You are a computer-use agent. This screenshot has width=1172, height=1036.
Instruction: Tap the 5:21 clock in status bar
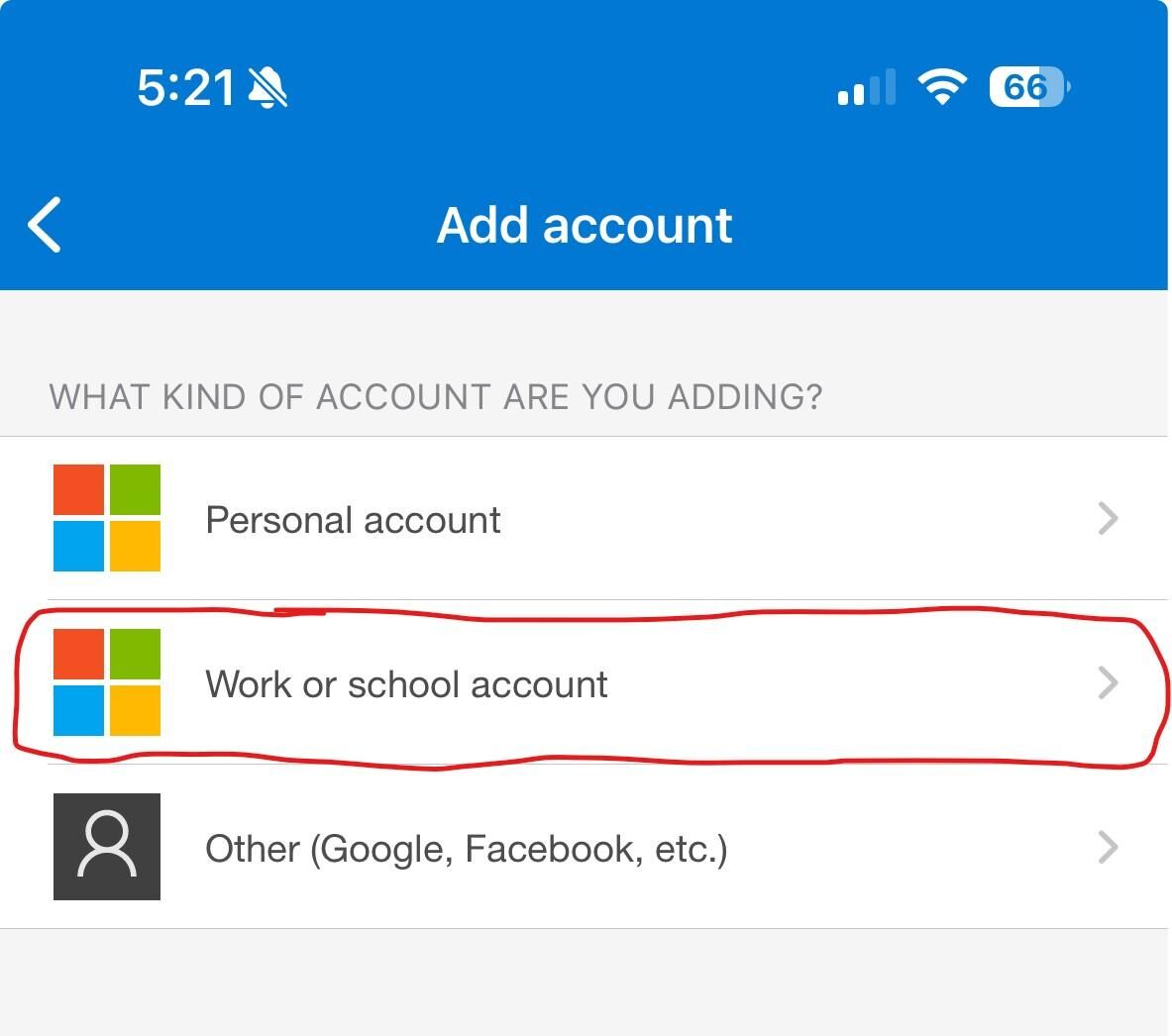coord(186,88)
